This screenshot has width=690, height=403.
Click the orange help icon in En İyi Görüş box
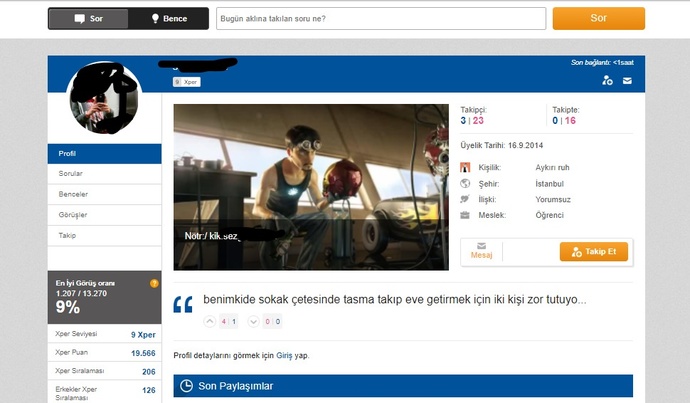[x=154, y=283]
